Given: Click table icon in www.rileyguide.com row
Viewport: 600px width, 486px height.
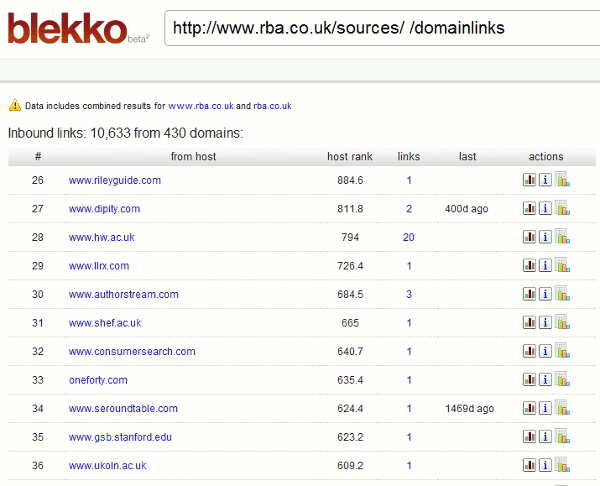Looking at the screenshot, I should point(562,179).
